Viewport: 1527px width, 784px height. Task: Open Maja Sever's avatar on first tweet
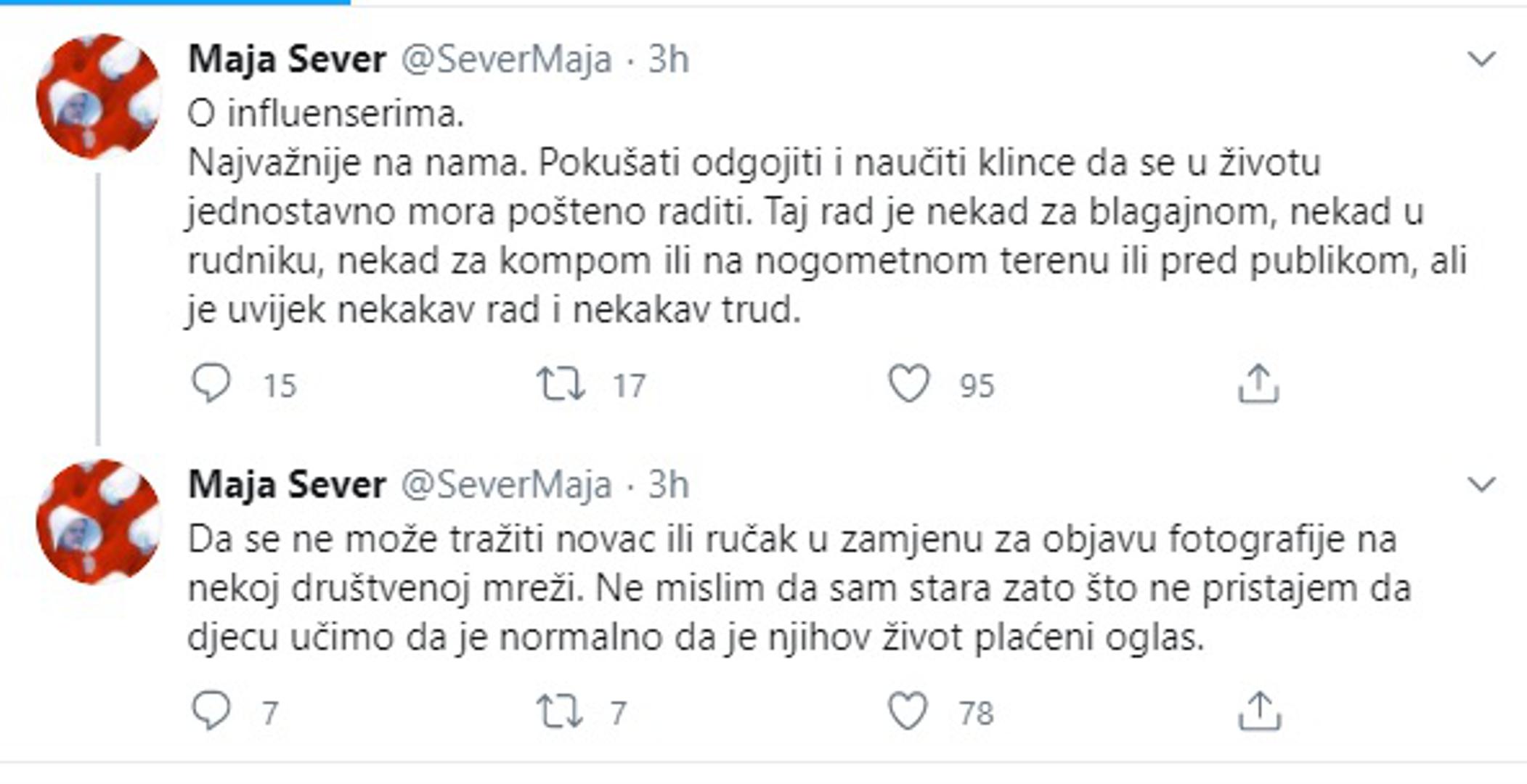(99, 97)
